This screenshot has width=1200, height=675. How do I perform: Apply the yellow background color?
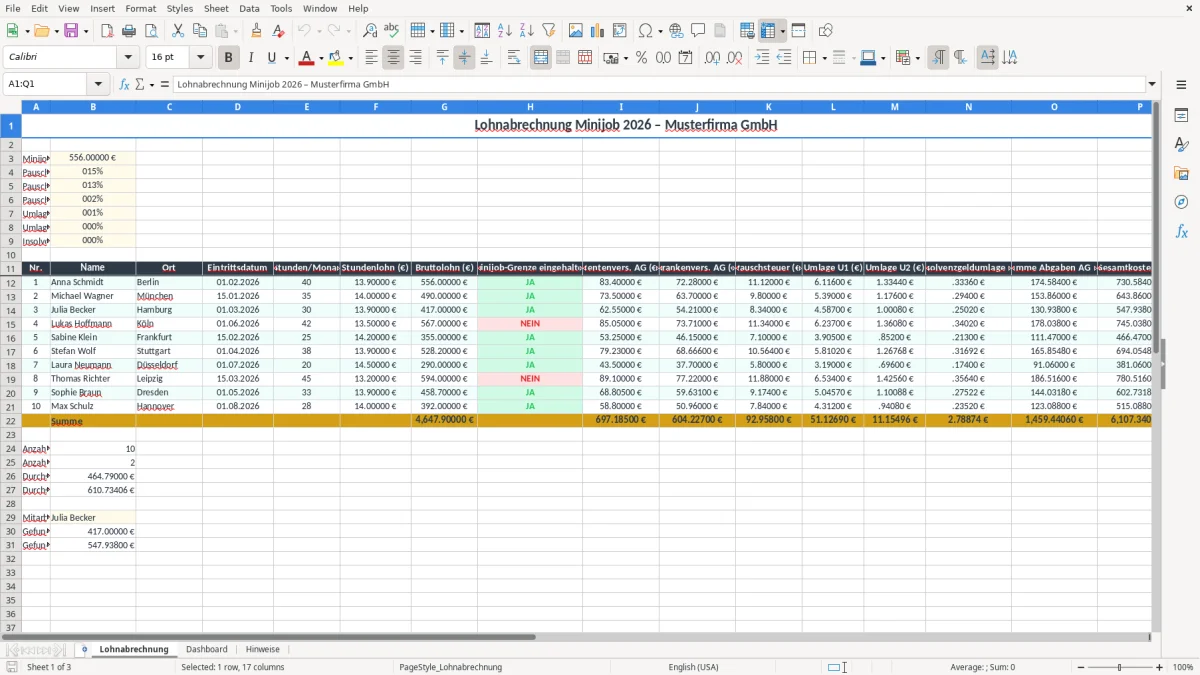coord(337,58)
